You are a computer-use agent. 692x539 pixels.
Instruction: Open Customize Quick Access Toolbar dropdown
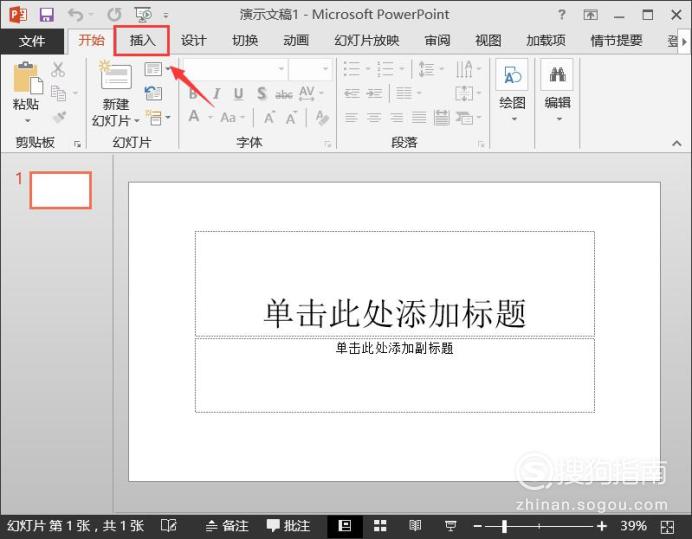coord(165,15)
